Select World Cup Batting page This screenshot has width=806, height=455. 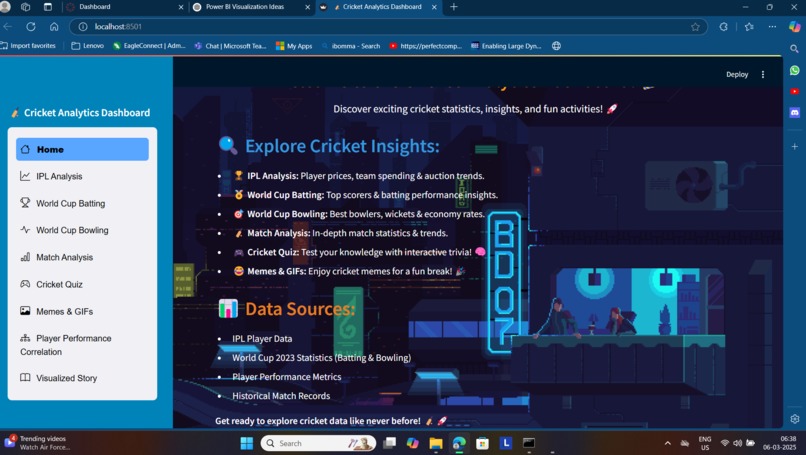tap(82, 203)
